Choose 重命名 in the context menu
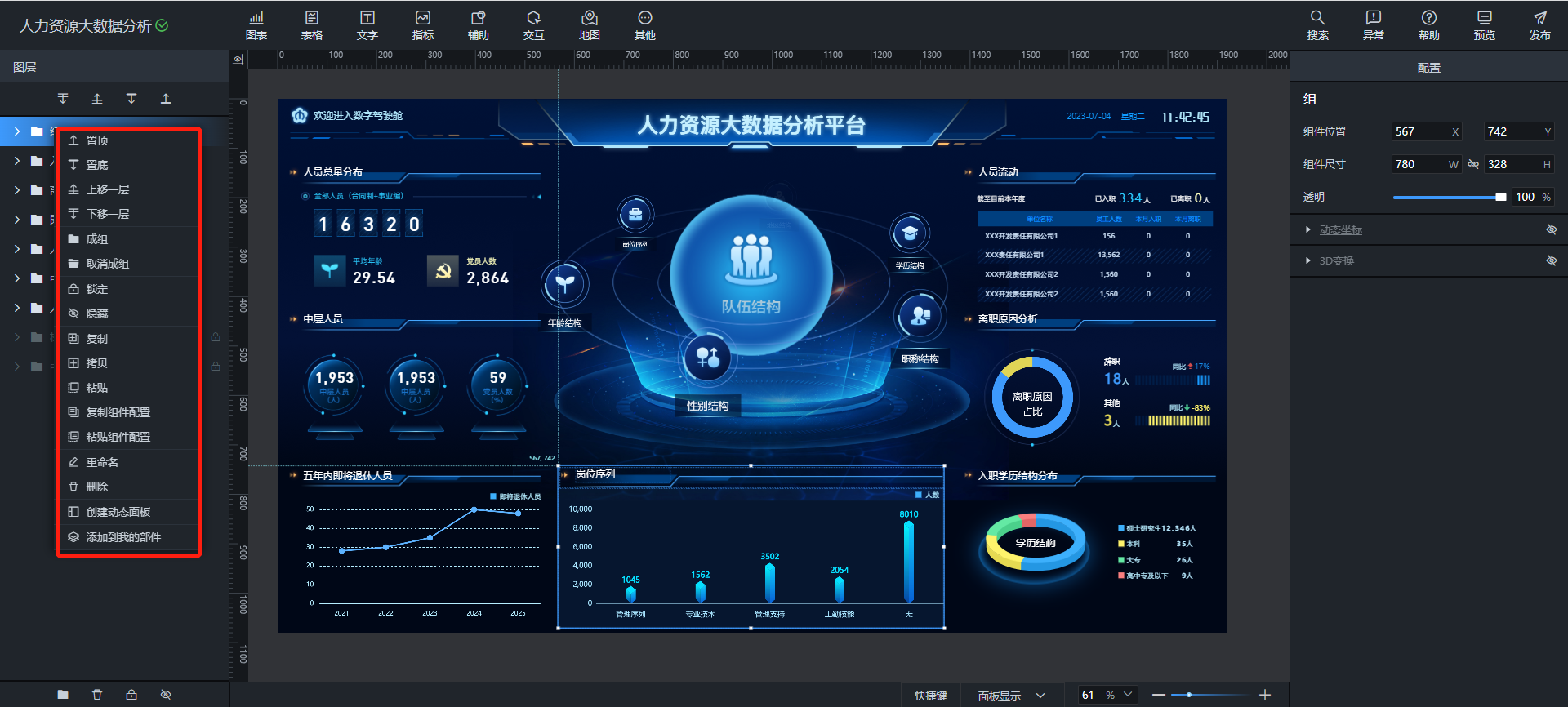 pos(102,462)
